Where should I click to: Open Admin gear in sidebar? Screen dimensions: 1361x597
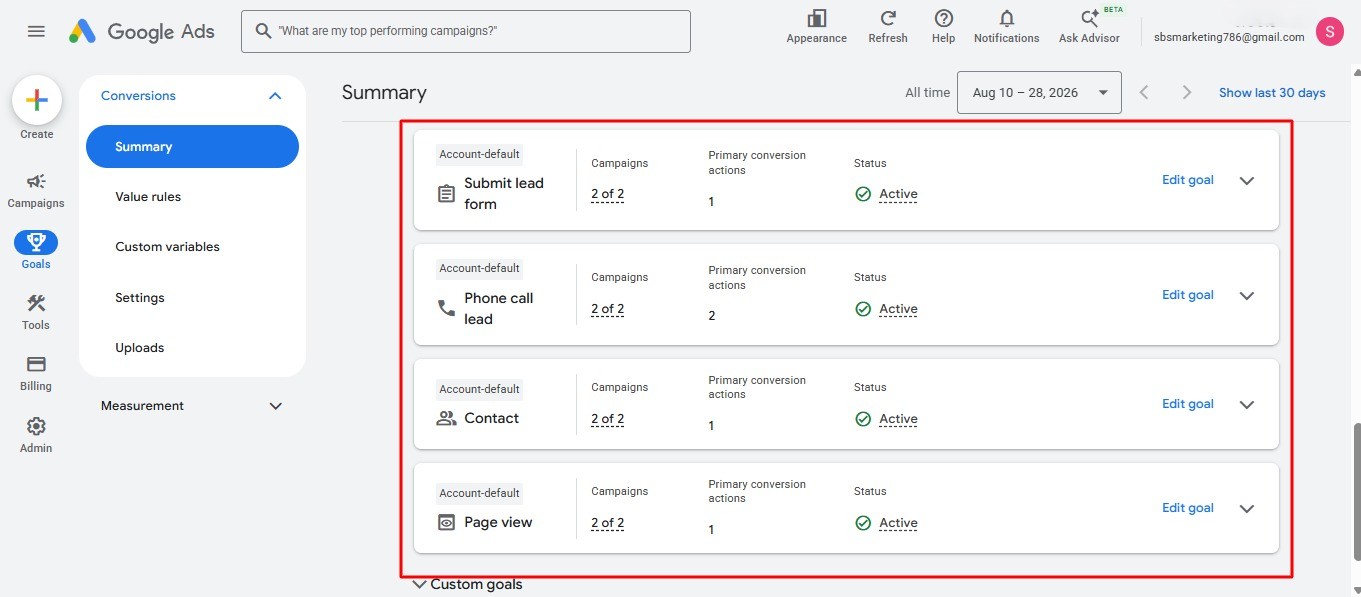pos(36,434)
